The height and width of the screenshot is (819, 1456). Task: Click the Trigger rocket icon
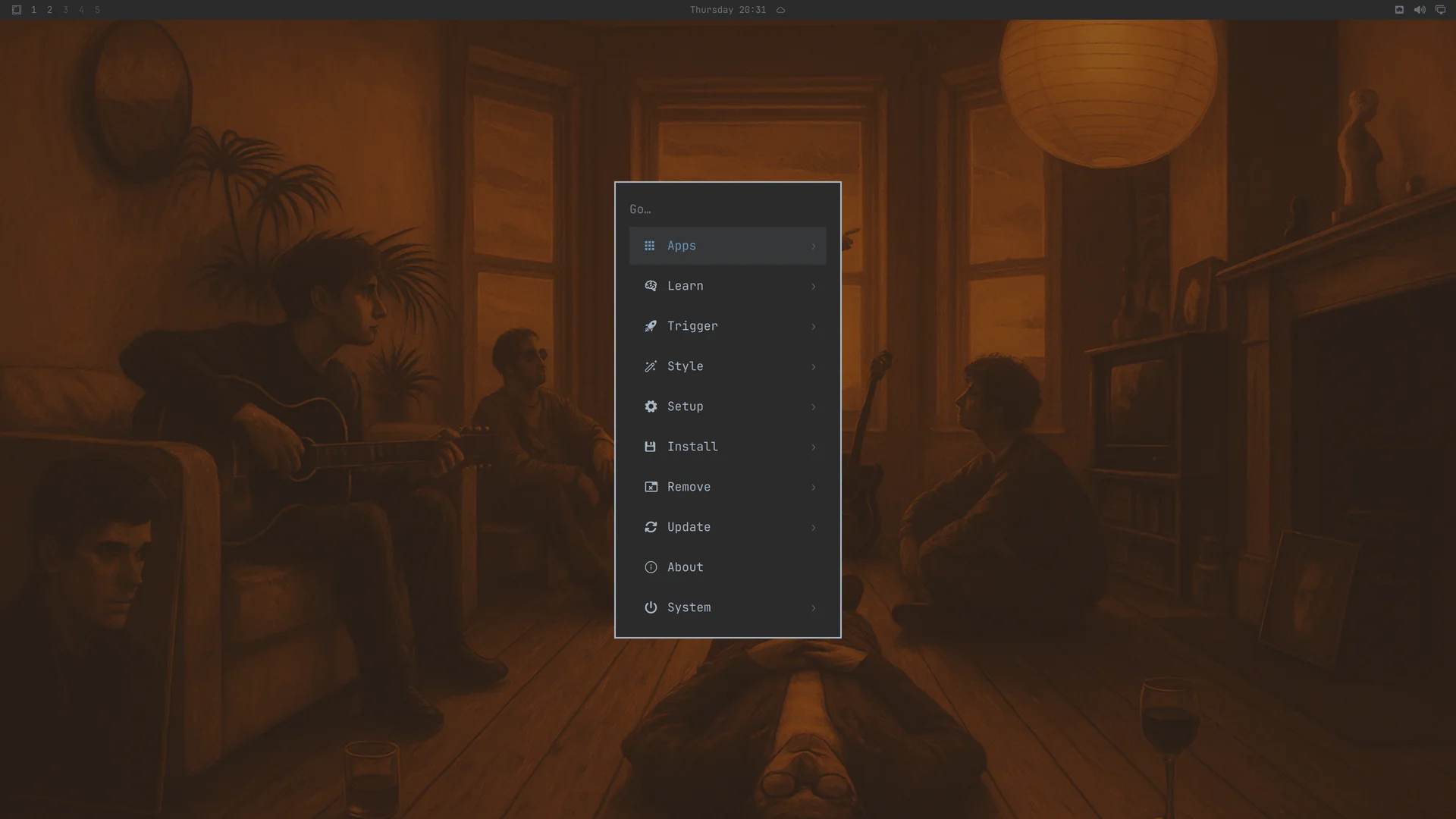point(651,326)
